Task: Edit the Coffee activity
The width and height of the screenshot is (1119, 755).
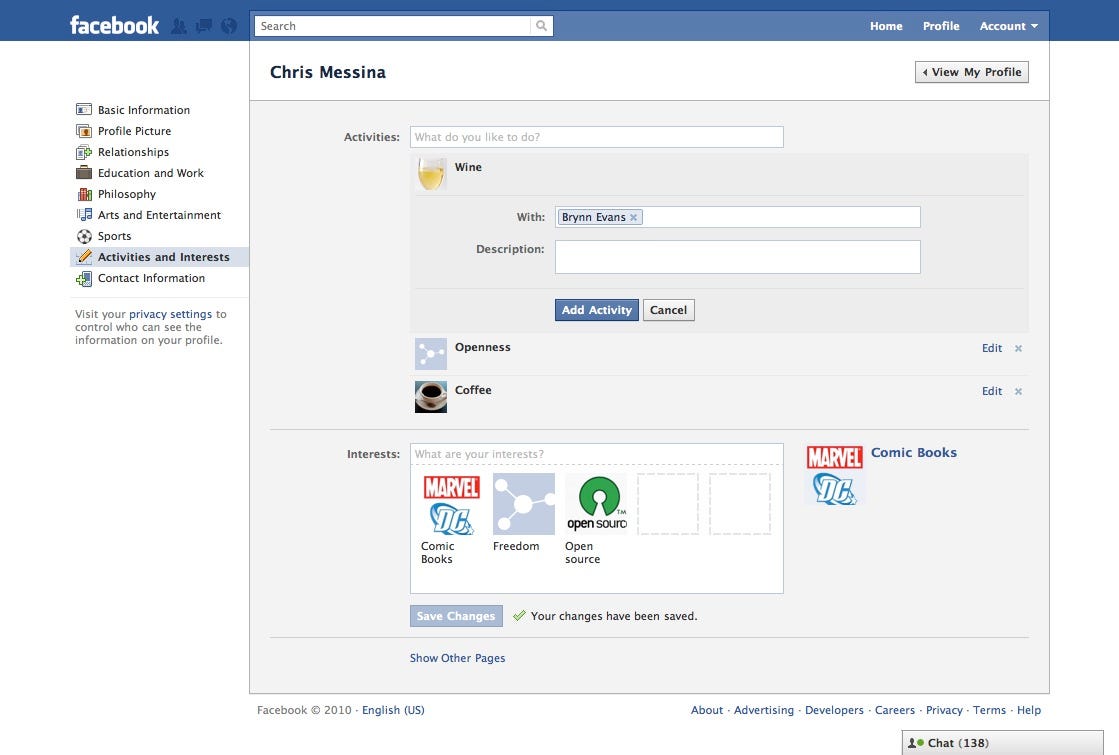Action: [x=992, y=391]
